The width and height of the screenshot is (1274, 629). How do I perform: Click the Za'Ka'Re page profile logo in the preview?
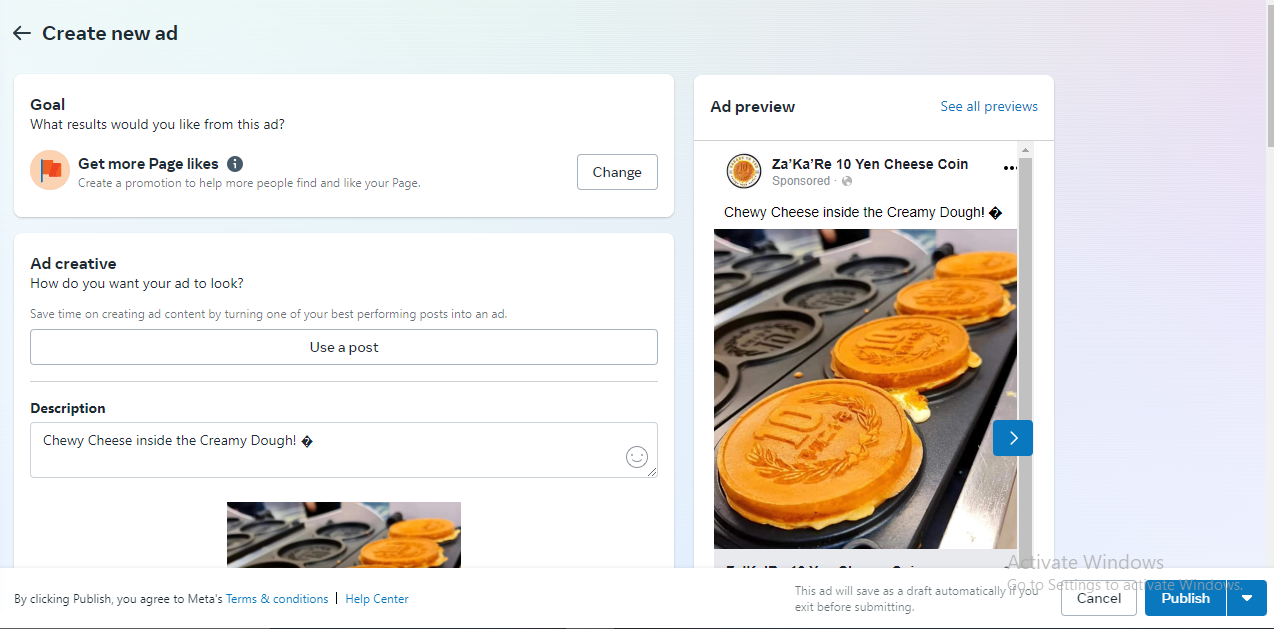tap(743, 171)
